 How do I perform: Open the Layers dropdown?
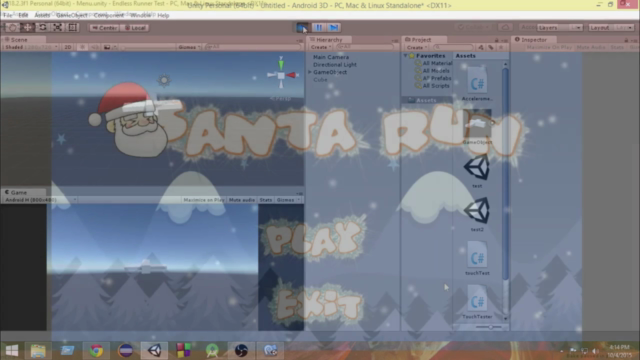click(x=559, y=28)
